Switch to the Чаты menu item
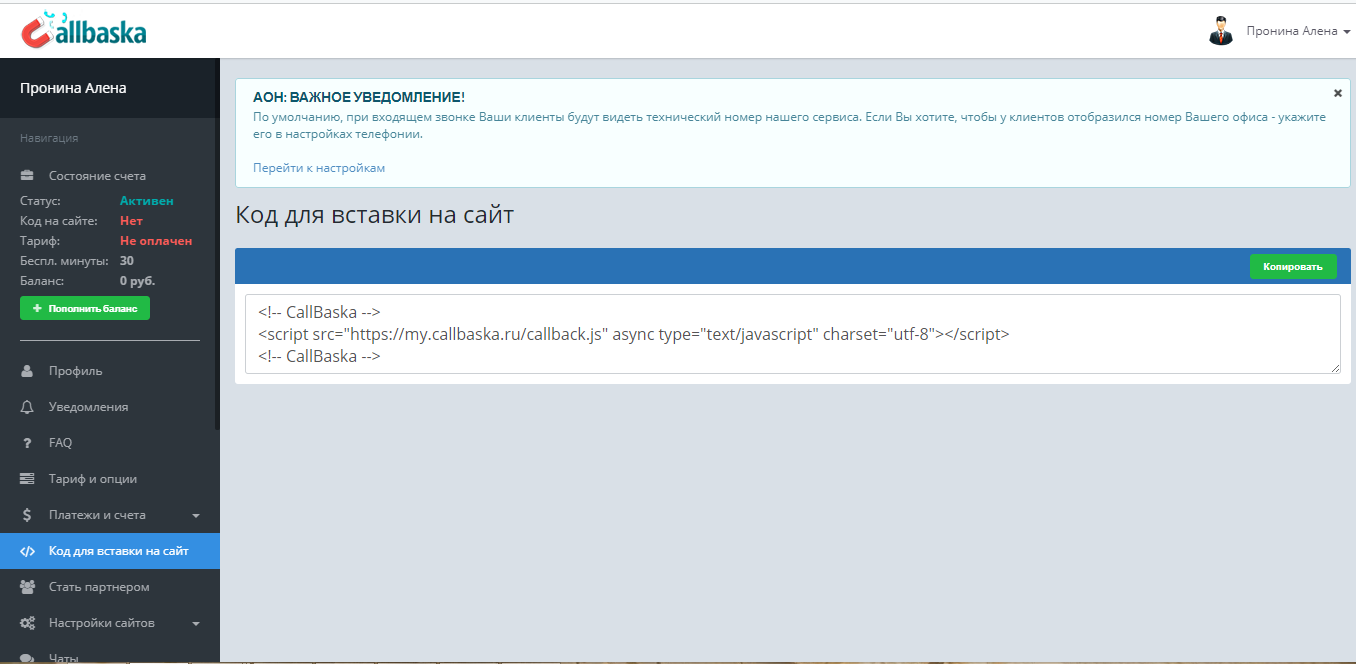This screenshot has width=1356, height=664. point(65,655)
